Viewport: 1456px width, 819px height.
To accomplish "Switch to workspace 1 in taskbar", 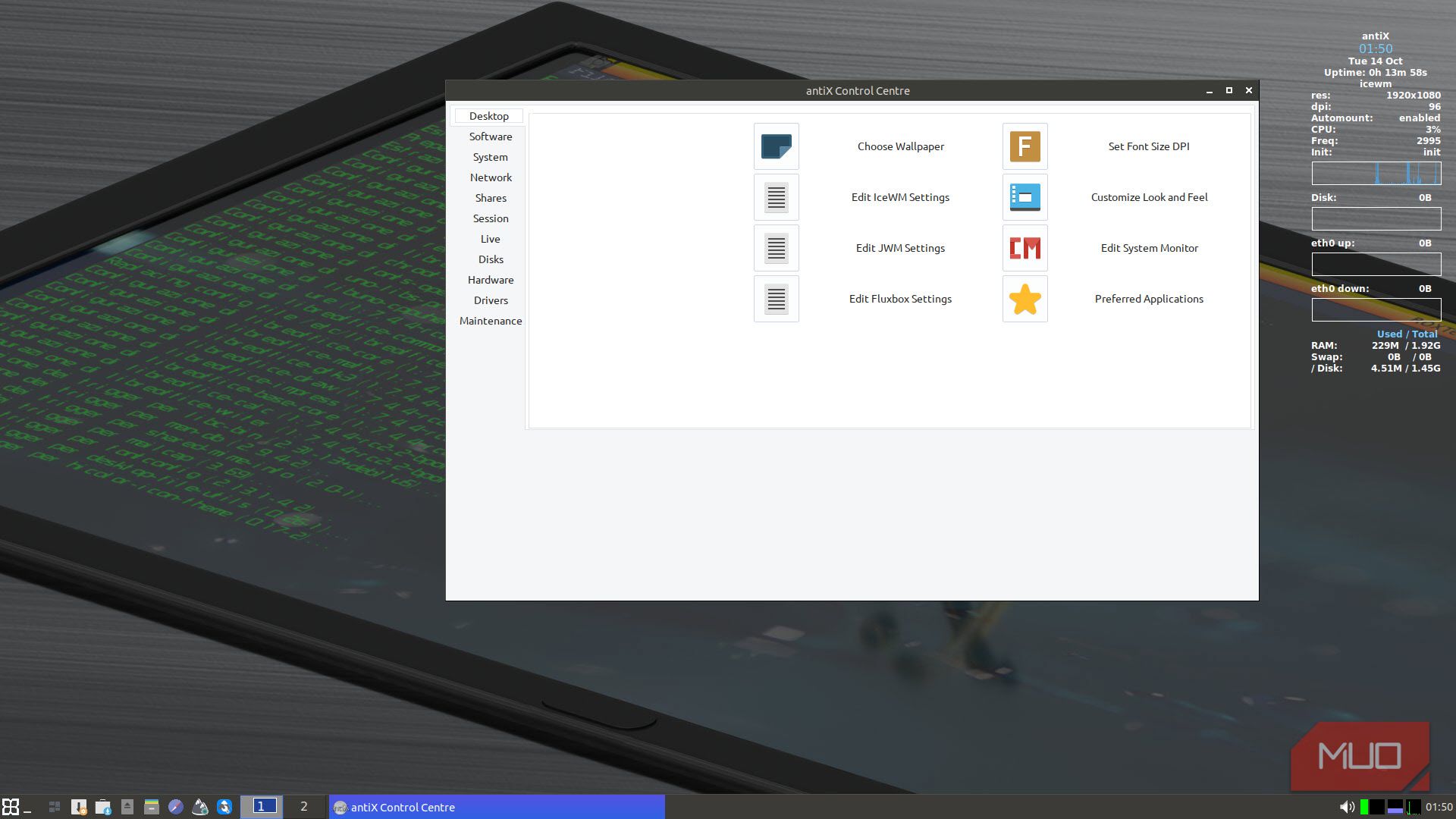I will click(x=262, y=807).
